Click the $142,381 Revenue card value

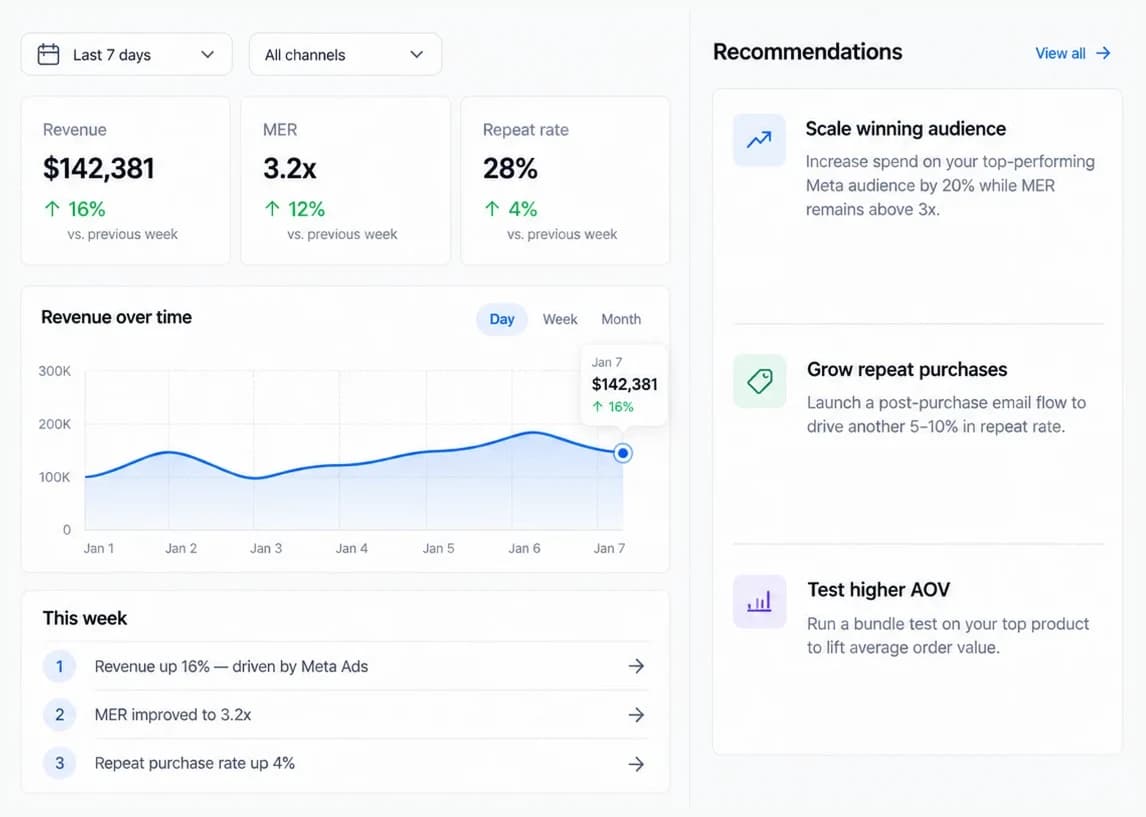tap(99, 168)
